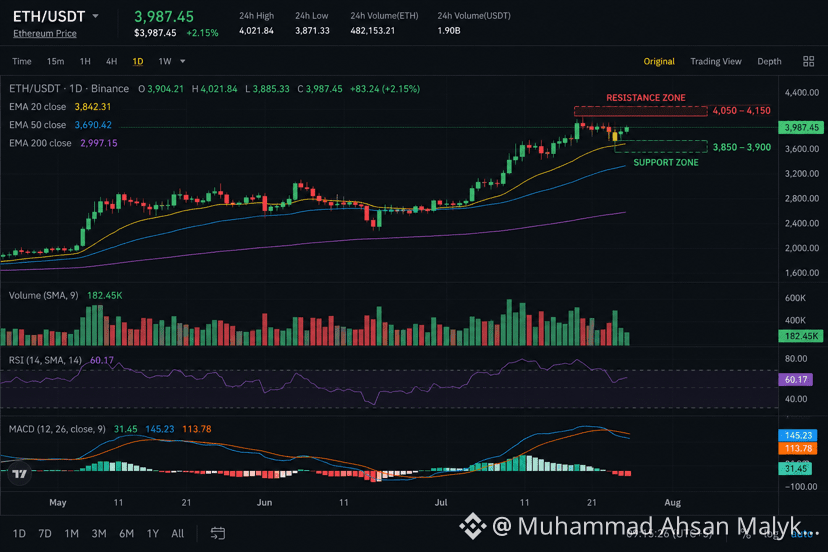Click the TradingView logo badge
The height and width of the screenshot is (552, 828).
tap(20, 473)
